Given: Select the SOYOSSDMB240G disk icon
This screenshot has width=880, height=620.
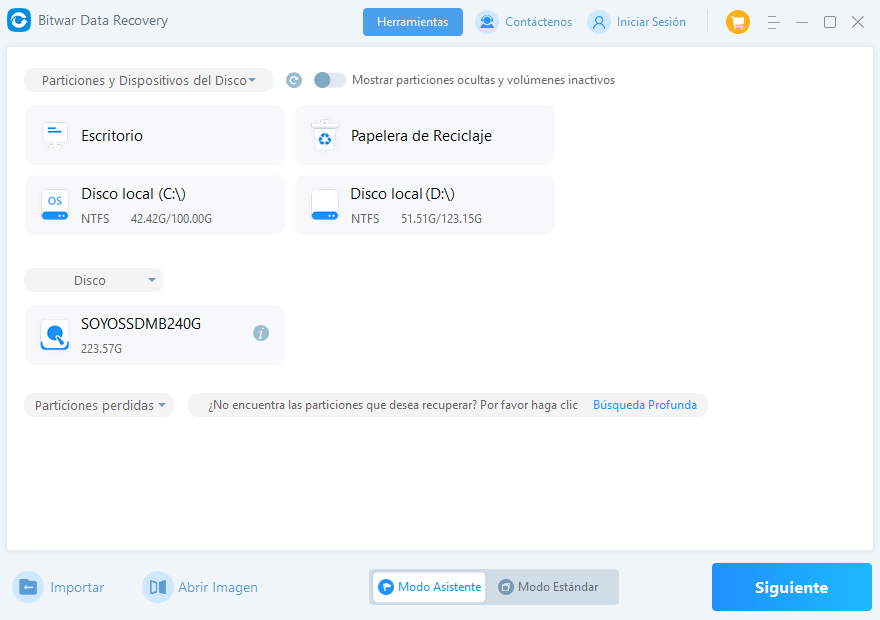Looking at the screenshot, I should [55, 334].
